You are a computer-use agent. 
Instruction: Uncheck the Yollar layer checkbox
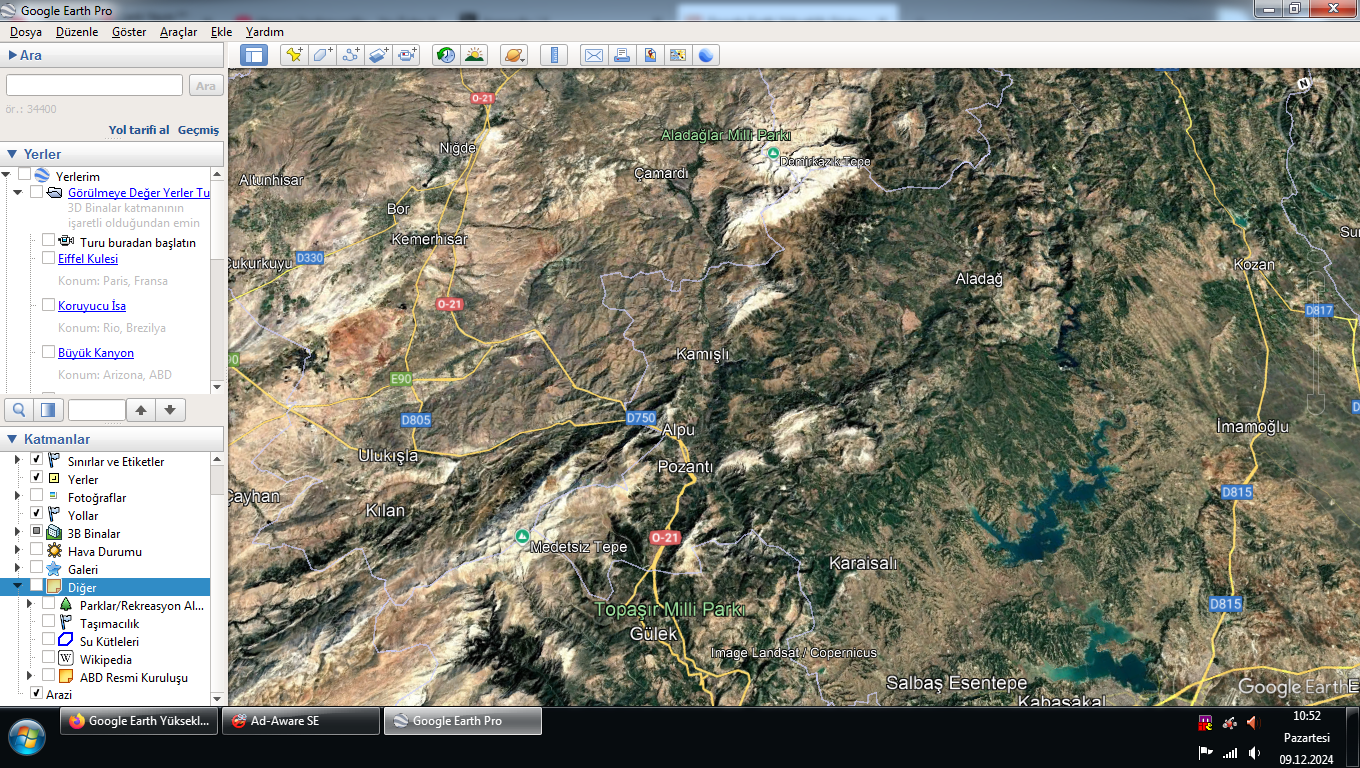pos(37,514)
